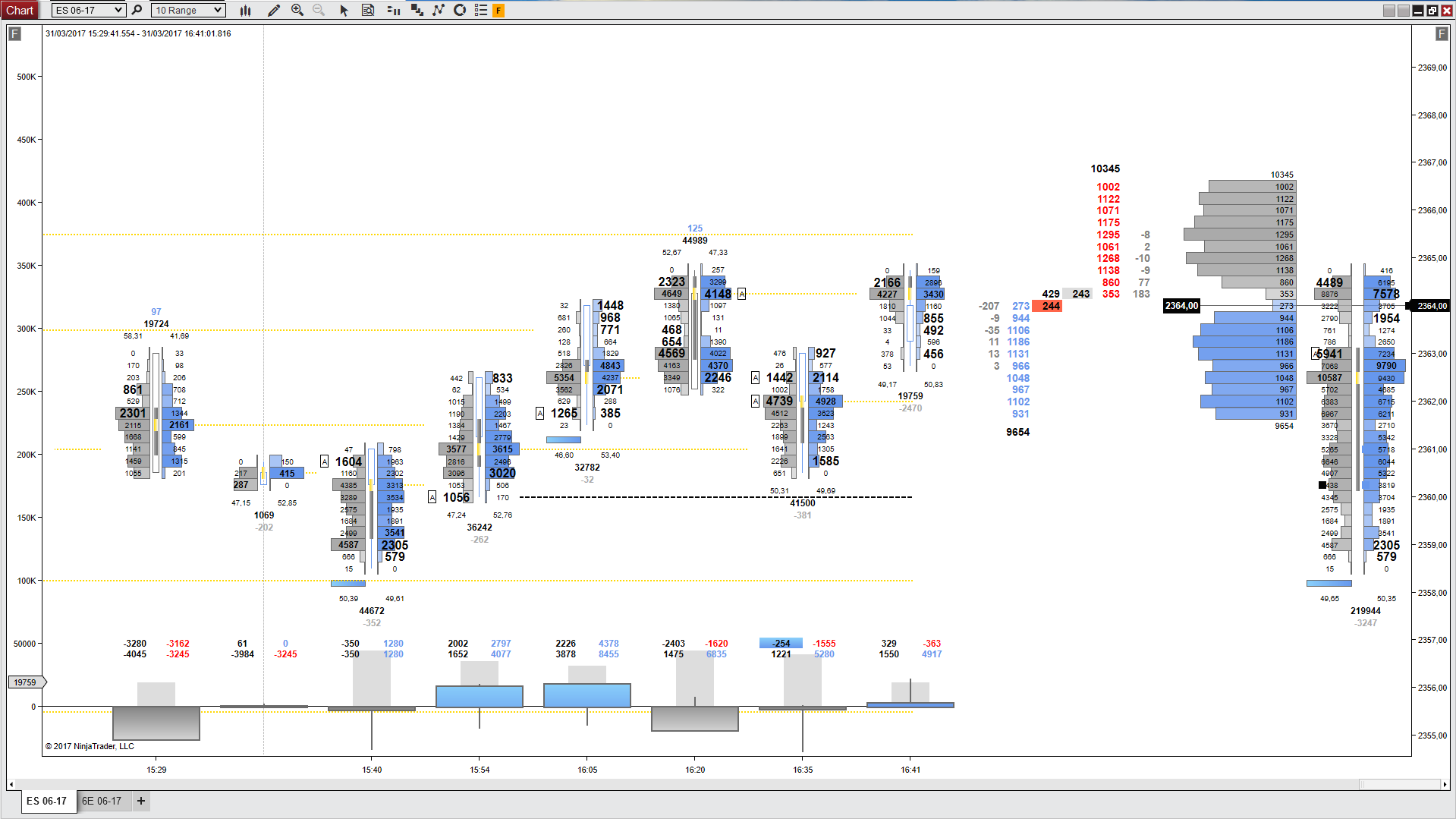1456x819 pixels.
Task: Click the A marker right of 4148
Action: click(741, 294)
